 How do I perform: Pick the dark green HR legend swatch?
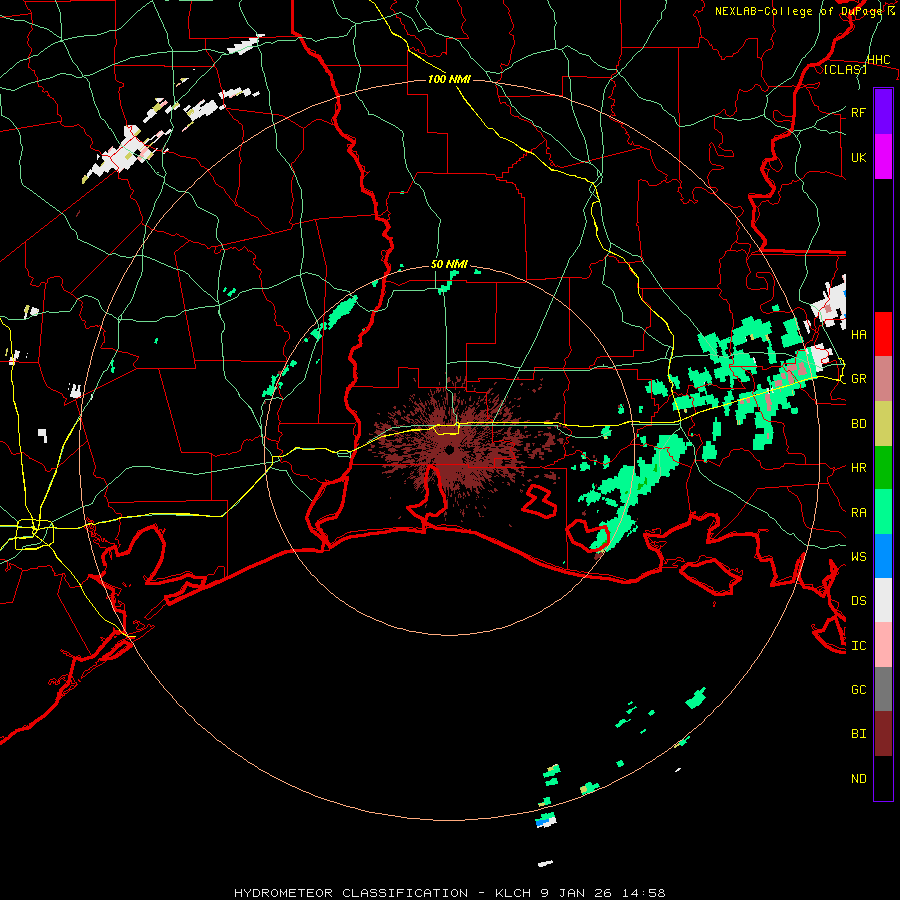pyautogui.click(x=883, y=467)
